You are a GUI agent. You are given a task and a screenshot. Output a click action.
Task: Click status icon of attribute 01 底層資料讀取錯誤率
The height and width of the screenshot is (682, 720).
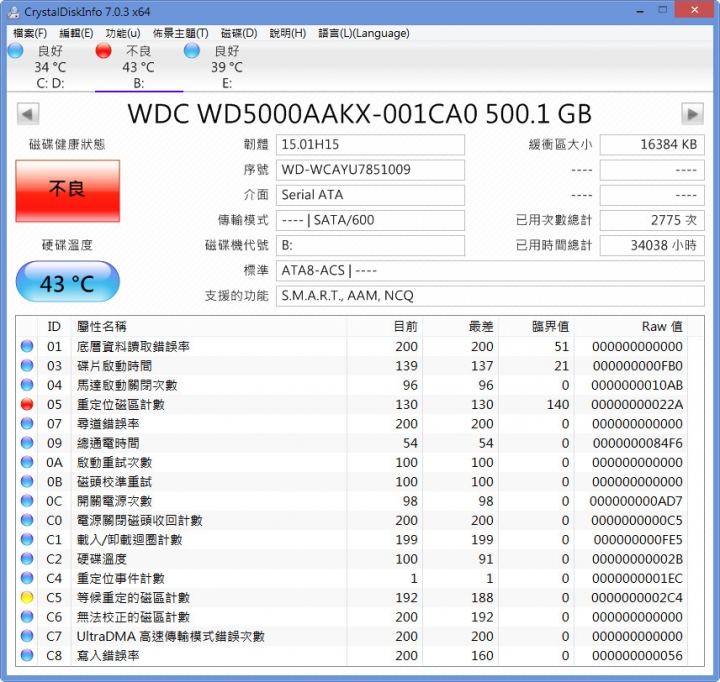[x=27, y=346]
